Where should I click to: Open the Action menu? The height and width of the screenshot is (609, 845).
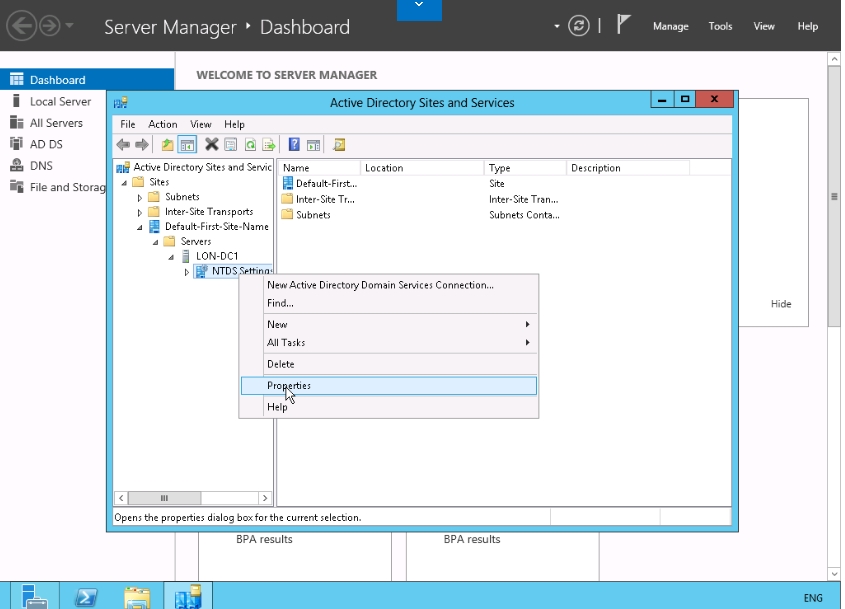coord(162,125)
